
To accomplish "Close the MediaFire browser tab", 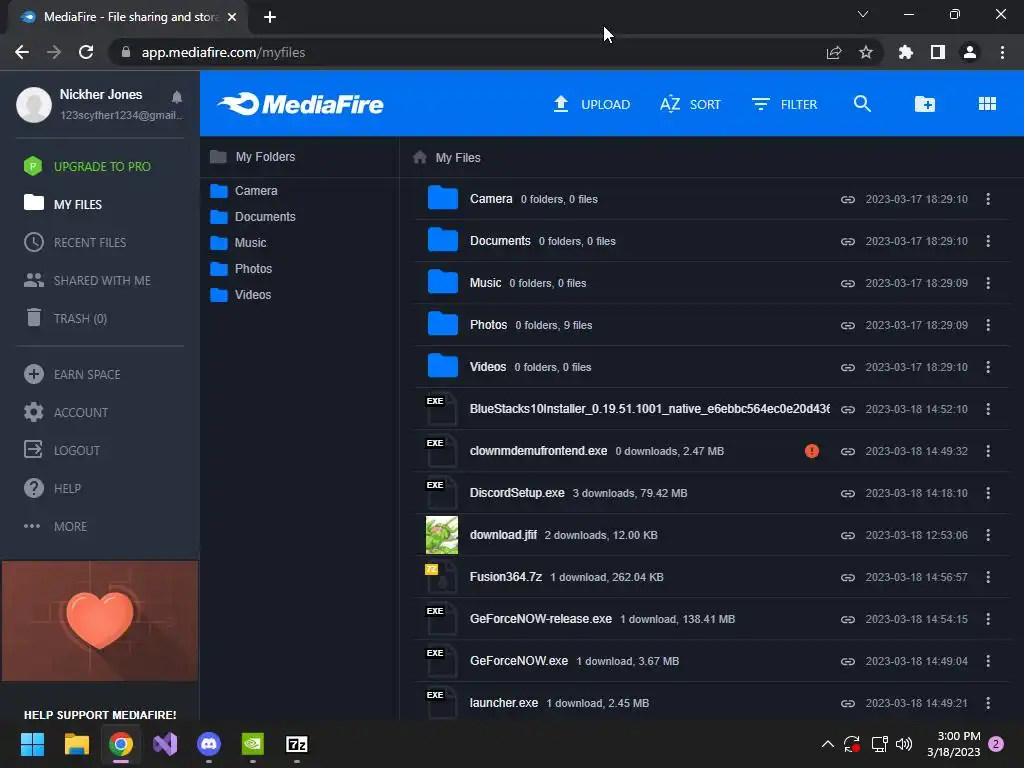I will pos(232,17).
